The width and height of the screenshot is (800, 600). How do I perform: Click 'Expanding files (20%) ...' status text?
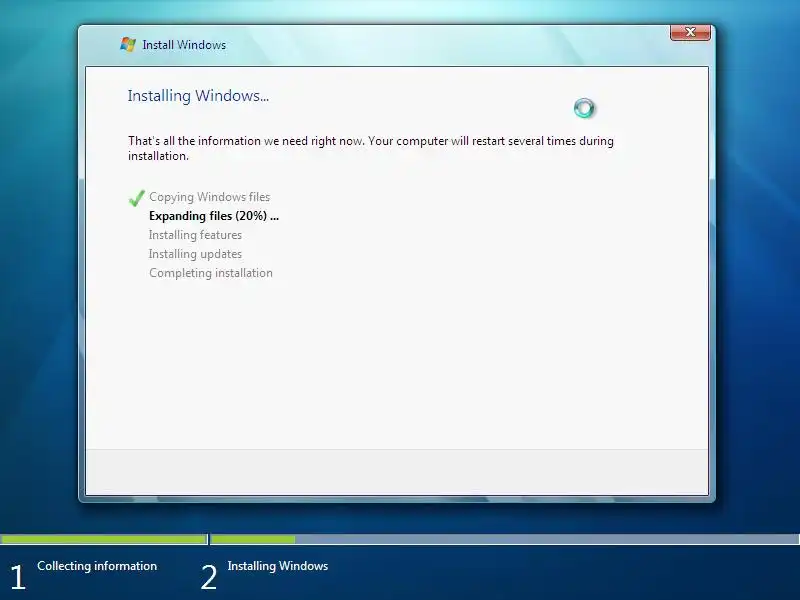[x=214, y=216]
